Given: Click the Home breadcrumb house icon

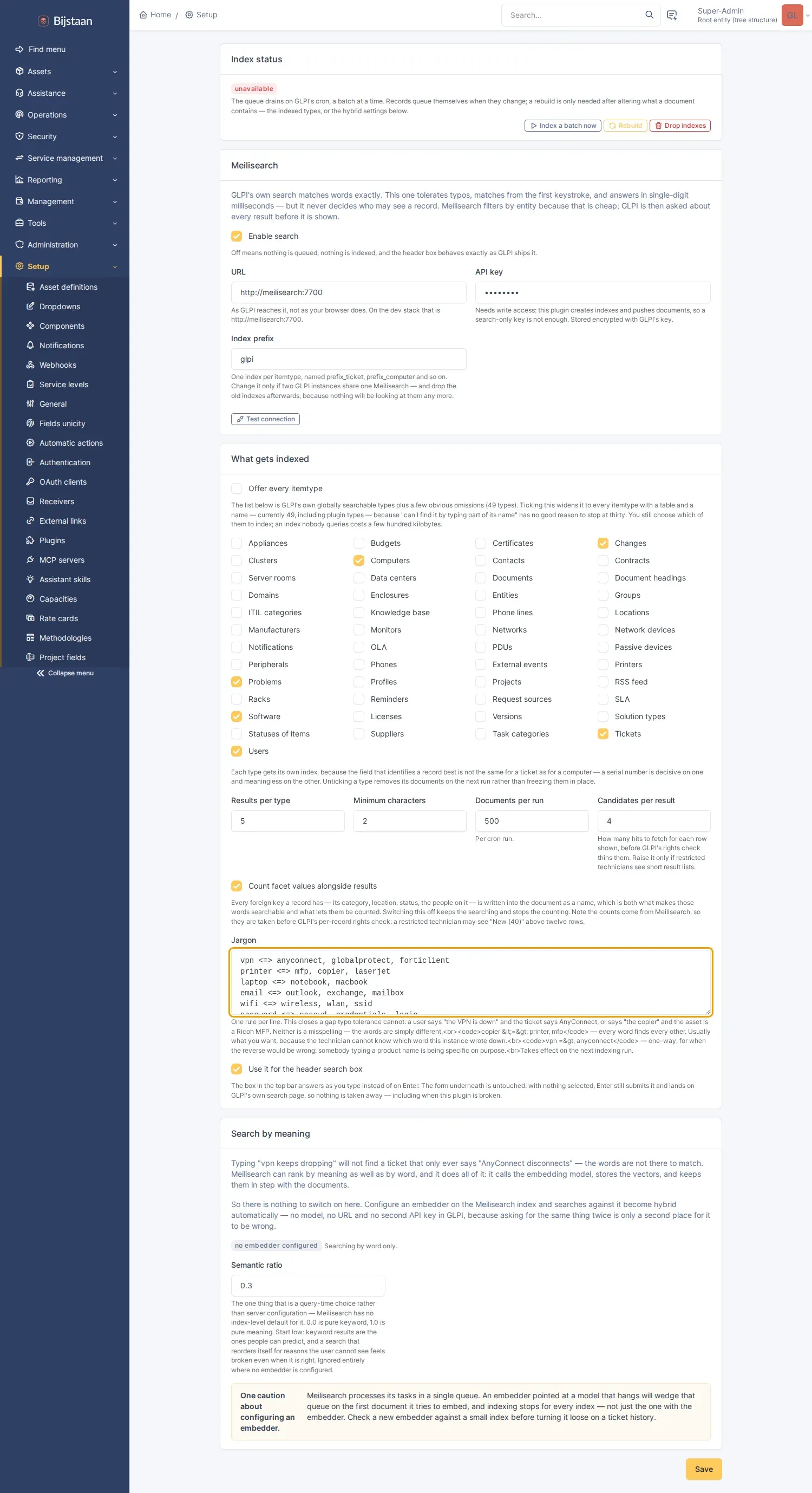Looking at the screenshot, I should (143, 15).
